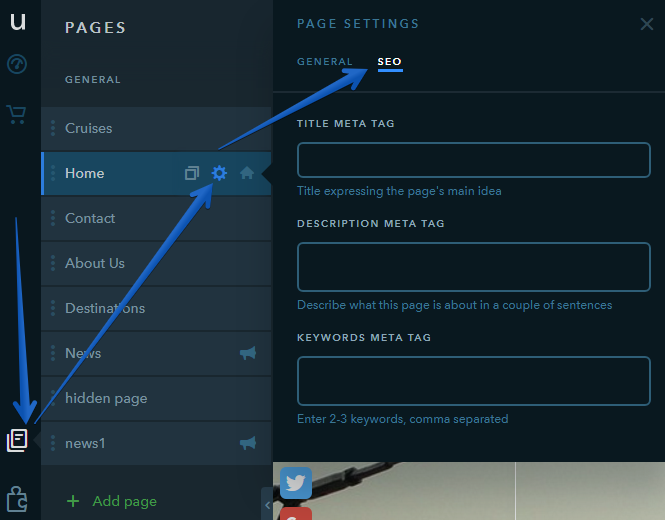Click 'Enter 2-3 keywords, comma separated' hint

(402, 419)
